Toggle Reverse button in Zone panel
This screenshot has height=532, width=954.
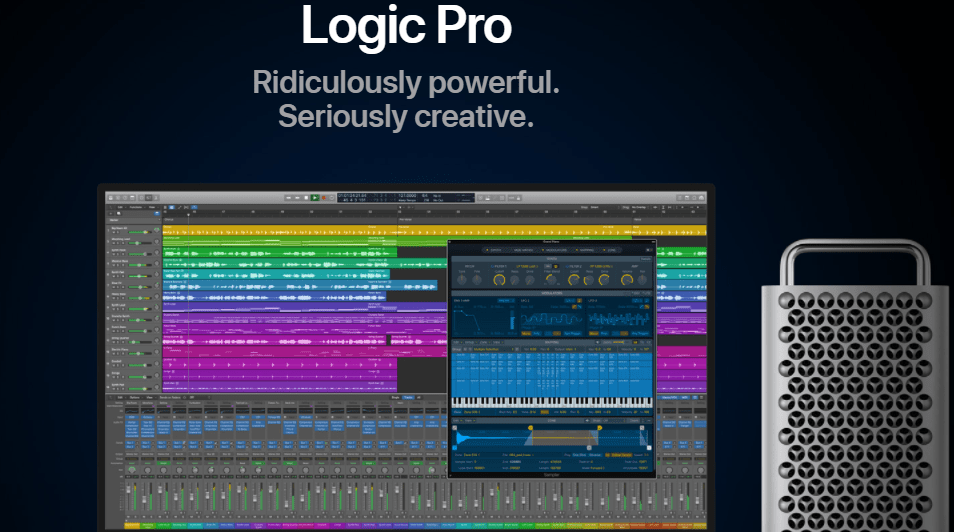(594, 455)
